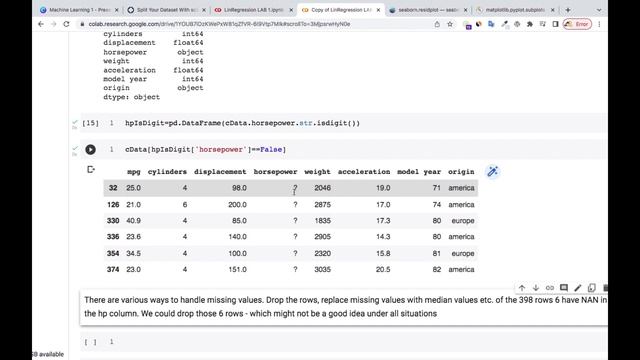Image resolution: width=640 pixels, height=360 pixels.
Task: Open the extensions puzzle icon
Action: click(530, 24)
